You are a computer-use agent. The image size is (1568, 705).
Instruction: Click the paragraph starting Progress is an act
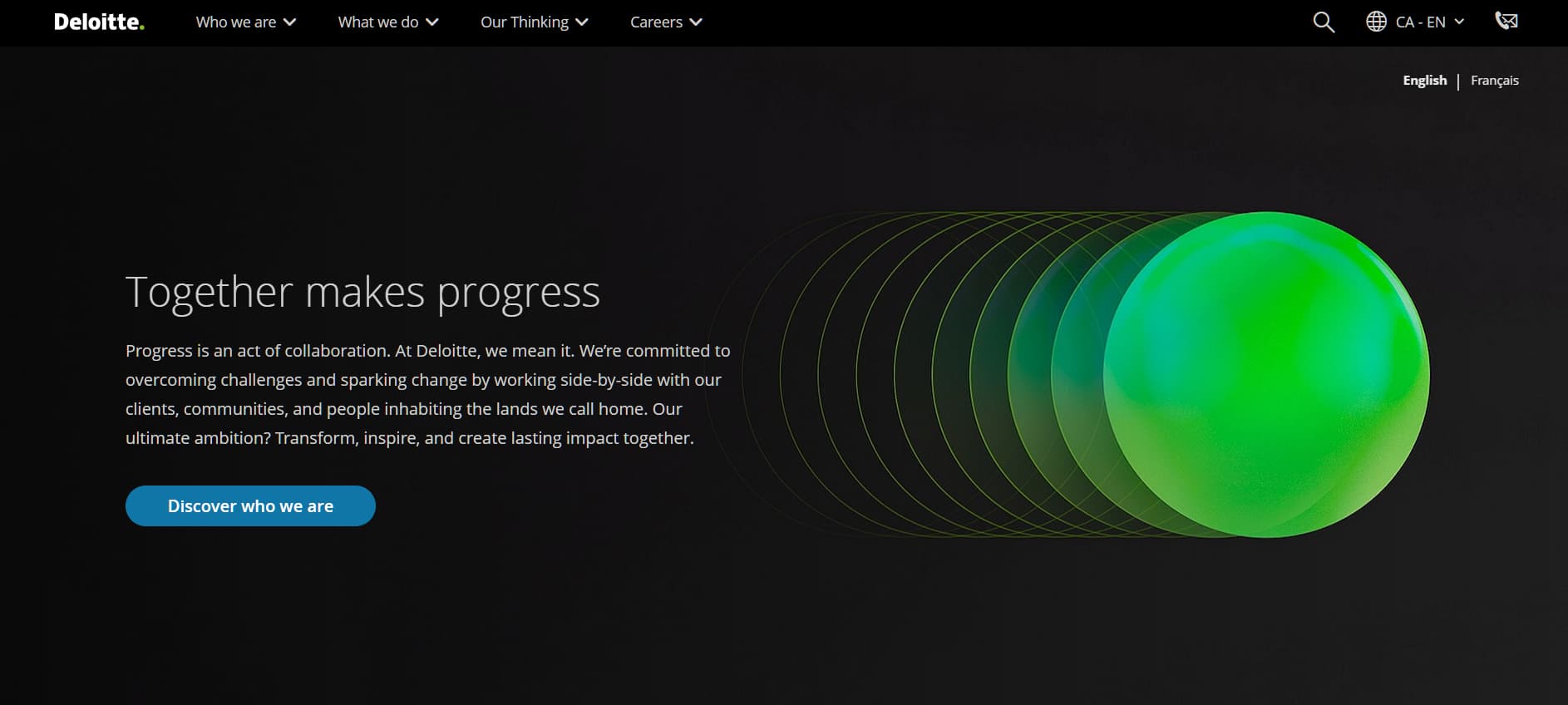428,394
